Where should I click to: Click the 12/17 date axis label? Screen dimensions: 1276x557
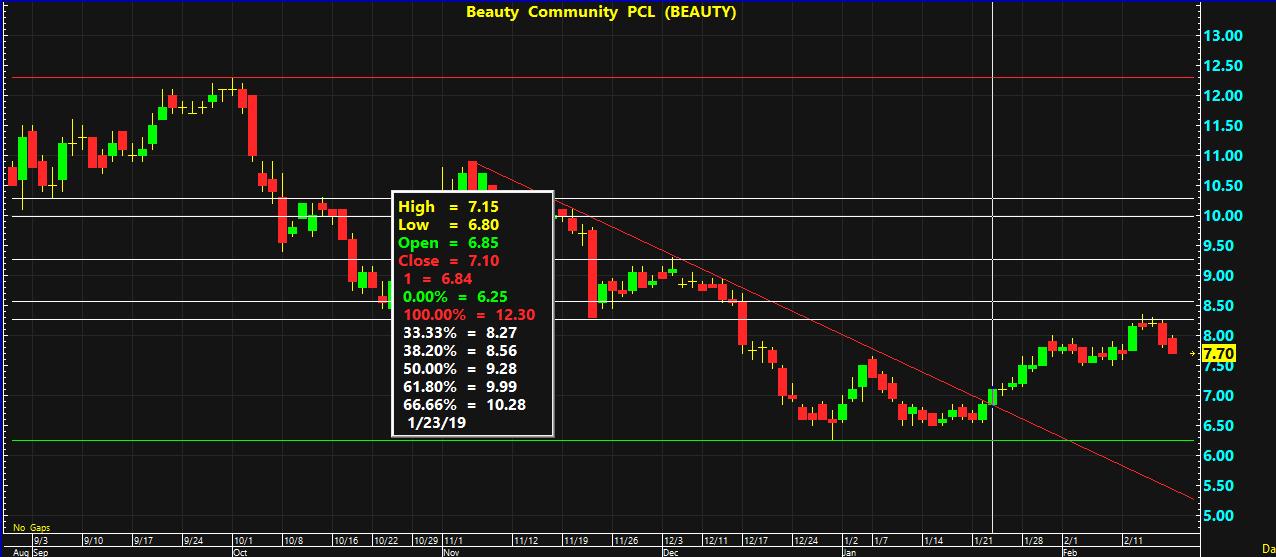[756, 540]
